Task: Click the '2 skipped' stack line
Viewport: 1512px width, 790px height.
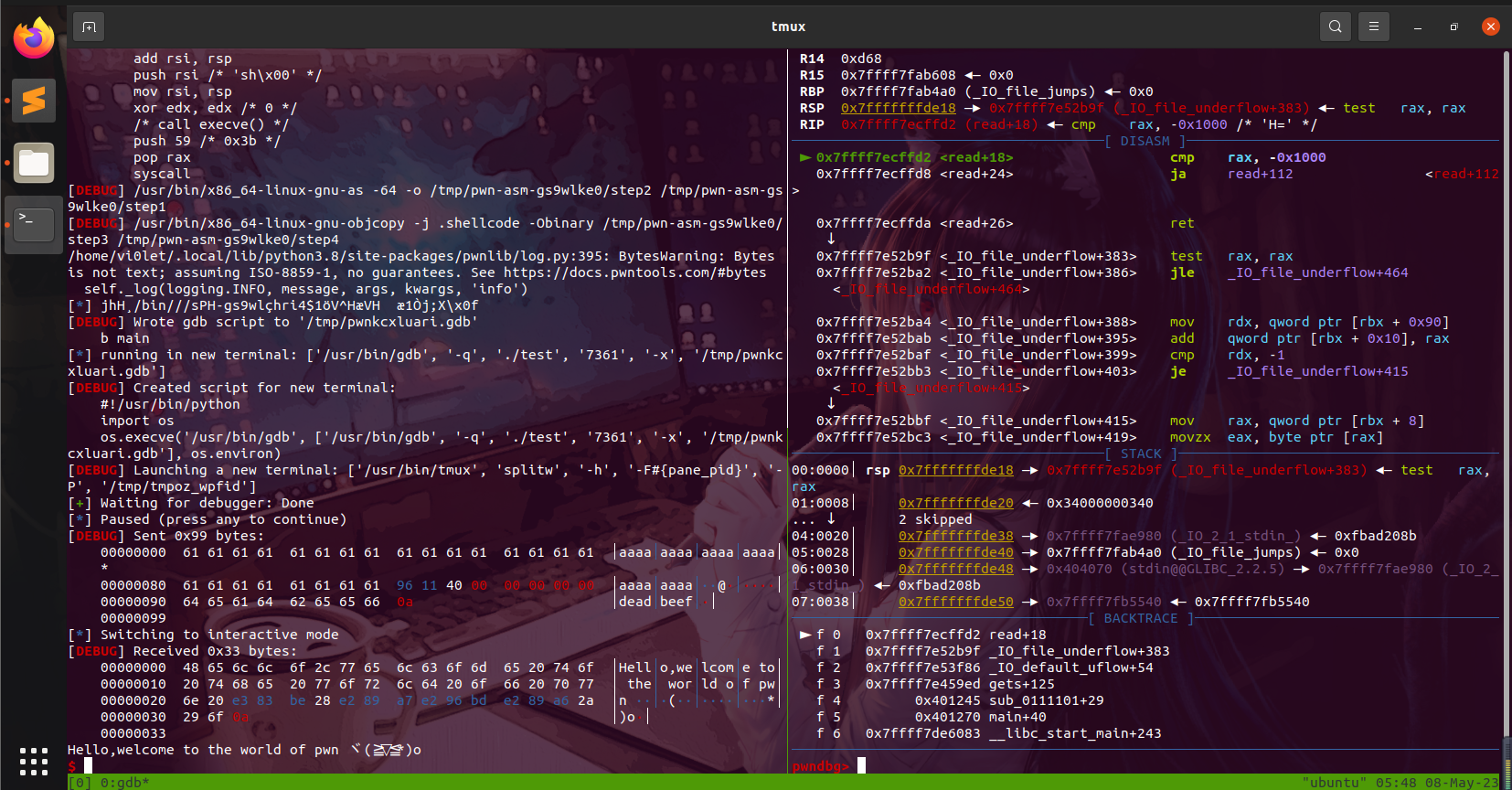Action: 935,519
